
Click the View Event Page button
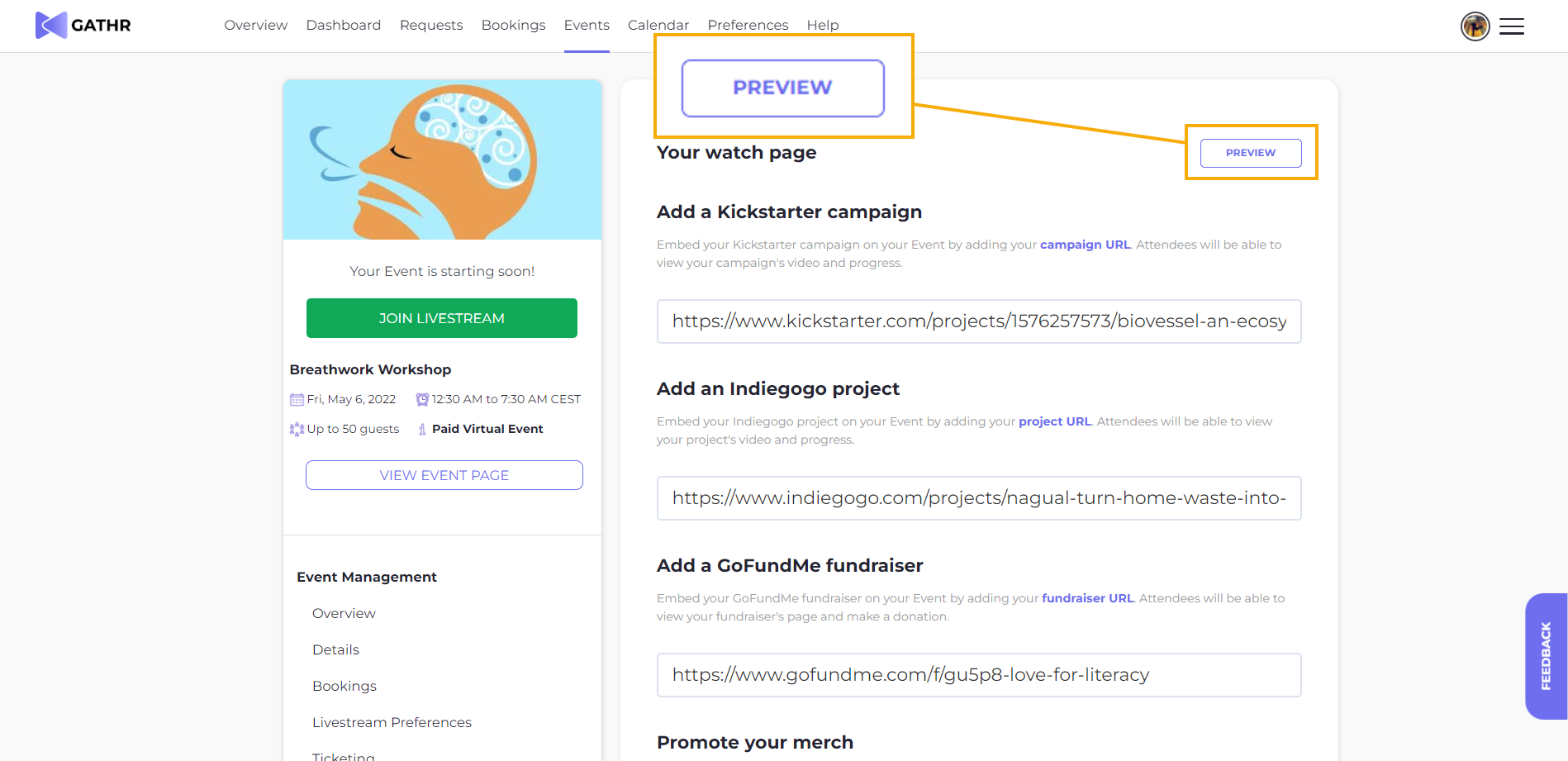[x=444, y=475]
